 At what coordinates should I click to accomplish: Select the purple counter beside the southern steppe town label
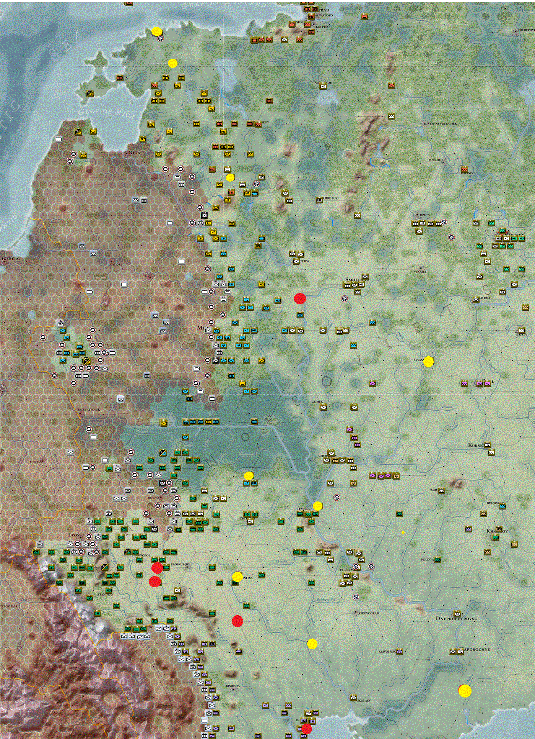400,652
